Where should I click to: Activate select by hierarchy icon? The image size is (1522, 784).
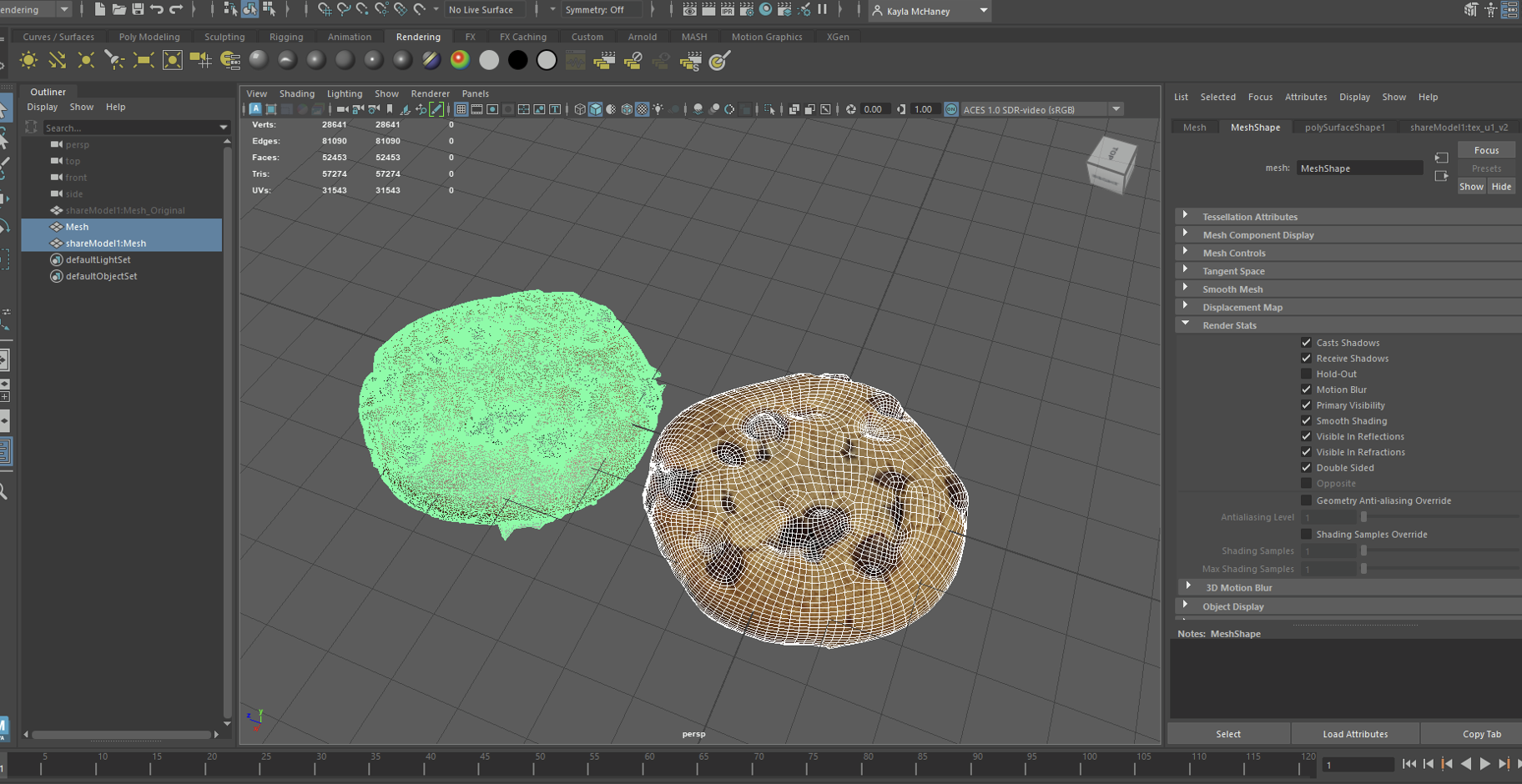click(230, 9)
